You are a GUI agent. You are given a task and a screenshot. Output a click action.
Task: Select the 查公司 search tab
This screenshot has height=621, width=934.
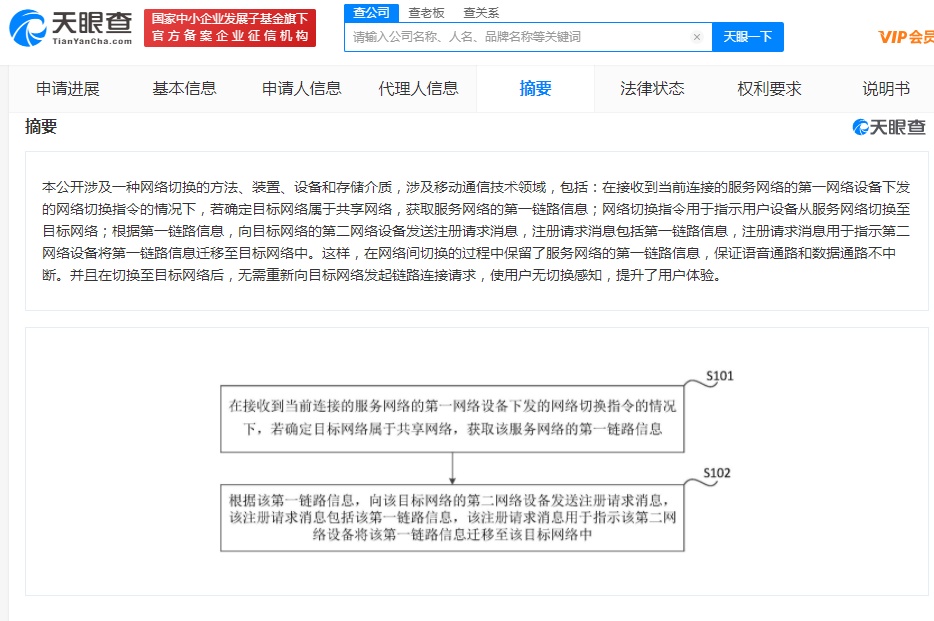tap(371, 13)
